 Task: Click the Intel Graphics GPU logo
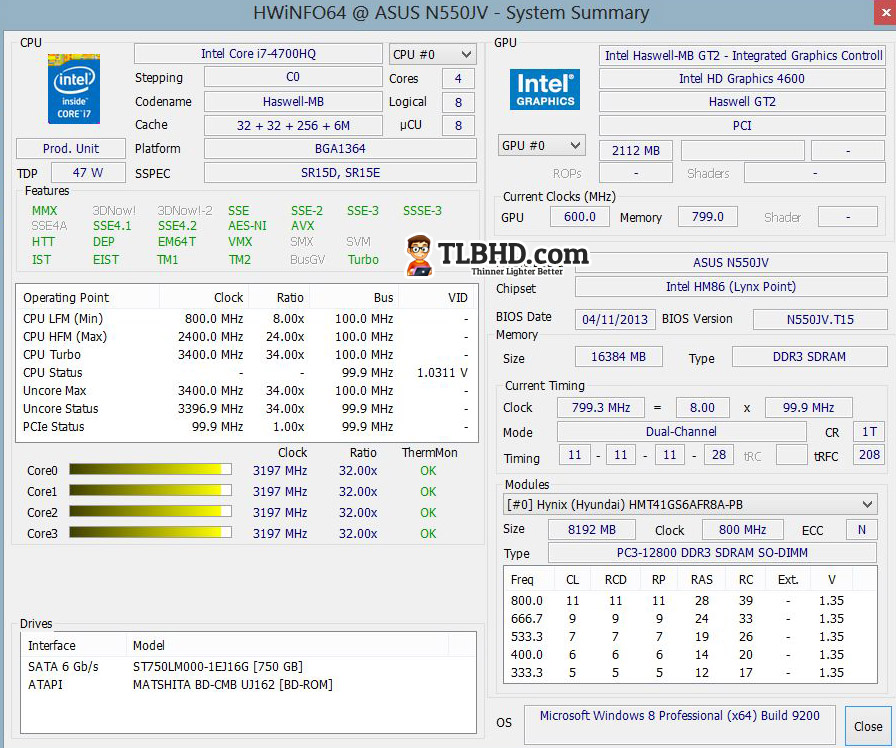(x=545, y=90)
